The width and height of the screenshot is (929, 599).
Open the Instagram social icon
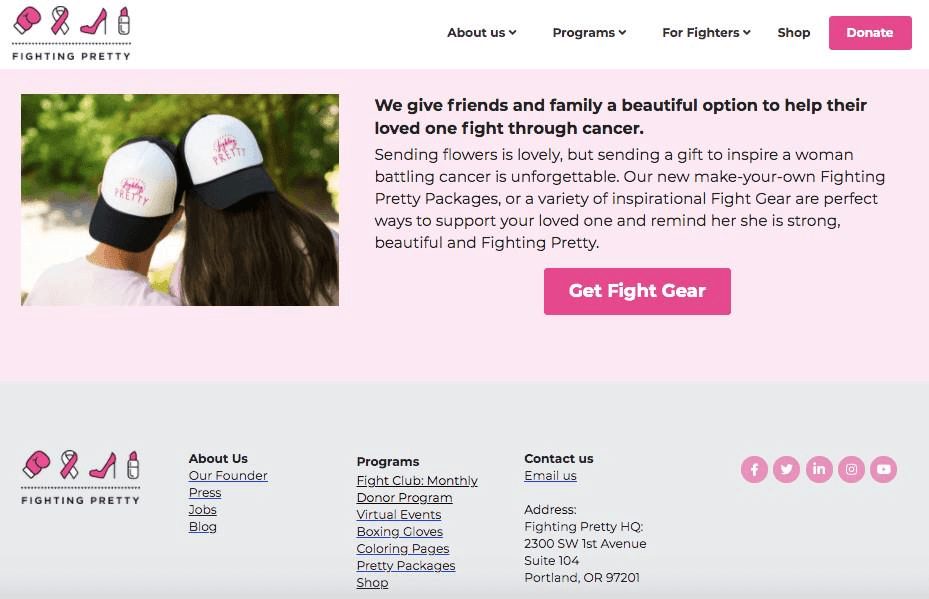[851, 469]
